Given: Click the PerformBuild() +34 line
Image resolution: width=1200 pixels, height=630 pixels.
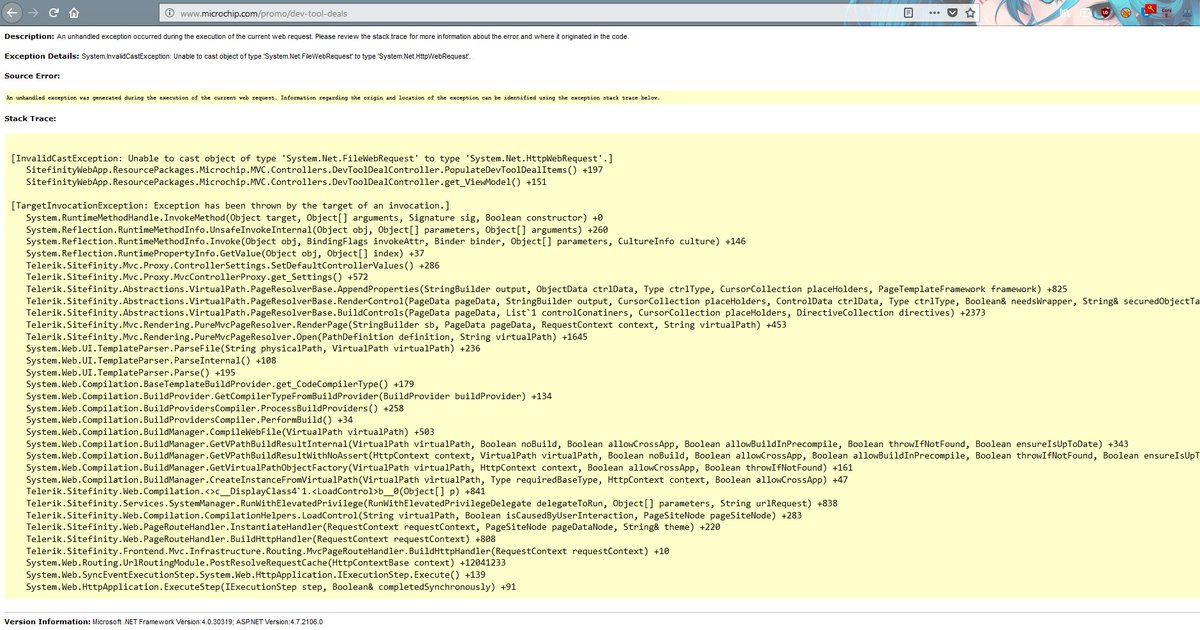Looking at the screenshot, I should click(x=190, y=420).
